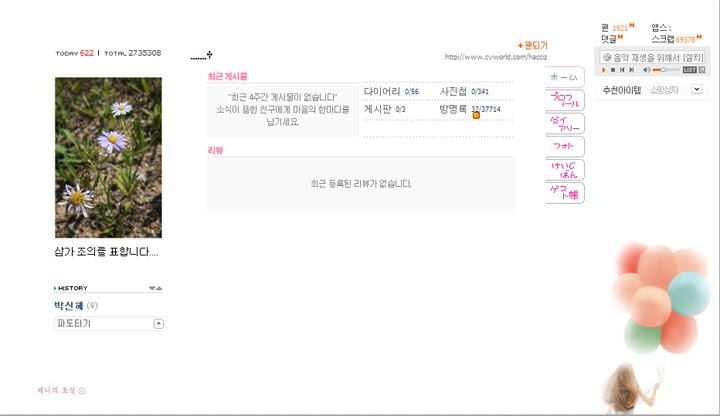Stop the music player
This screenshot has width=720, height=416.
(x=613, y=70)
